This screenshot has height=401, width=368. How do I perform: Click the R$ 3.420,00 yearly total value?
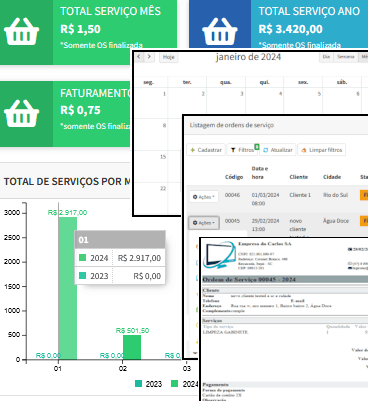click(291, 29)
